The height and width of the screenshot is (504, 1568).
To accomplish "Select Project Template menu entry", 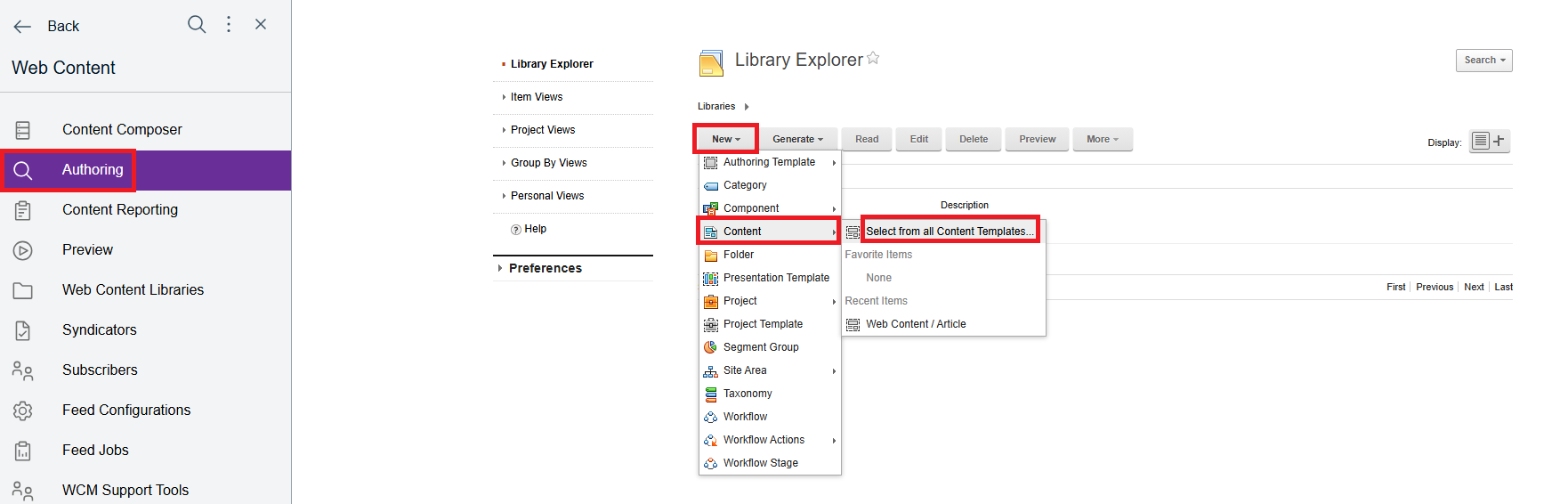I will click(x=770, y=324).
